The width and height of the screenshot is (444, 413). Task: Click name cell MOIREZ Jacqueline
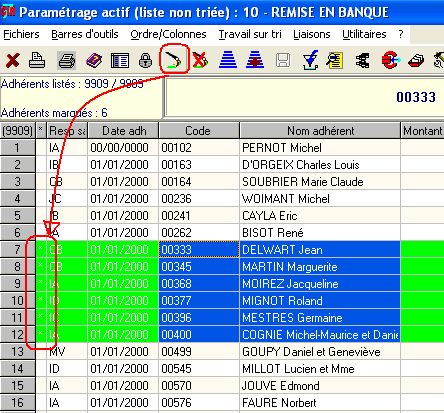click(x=320, y=284)
